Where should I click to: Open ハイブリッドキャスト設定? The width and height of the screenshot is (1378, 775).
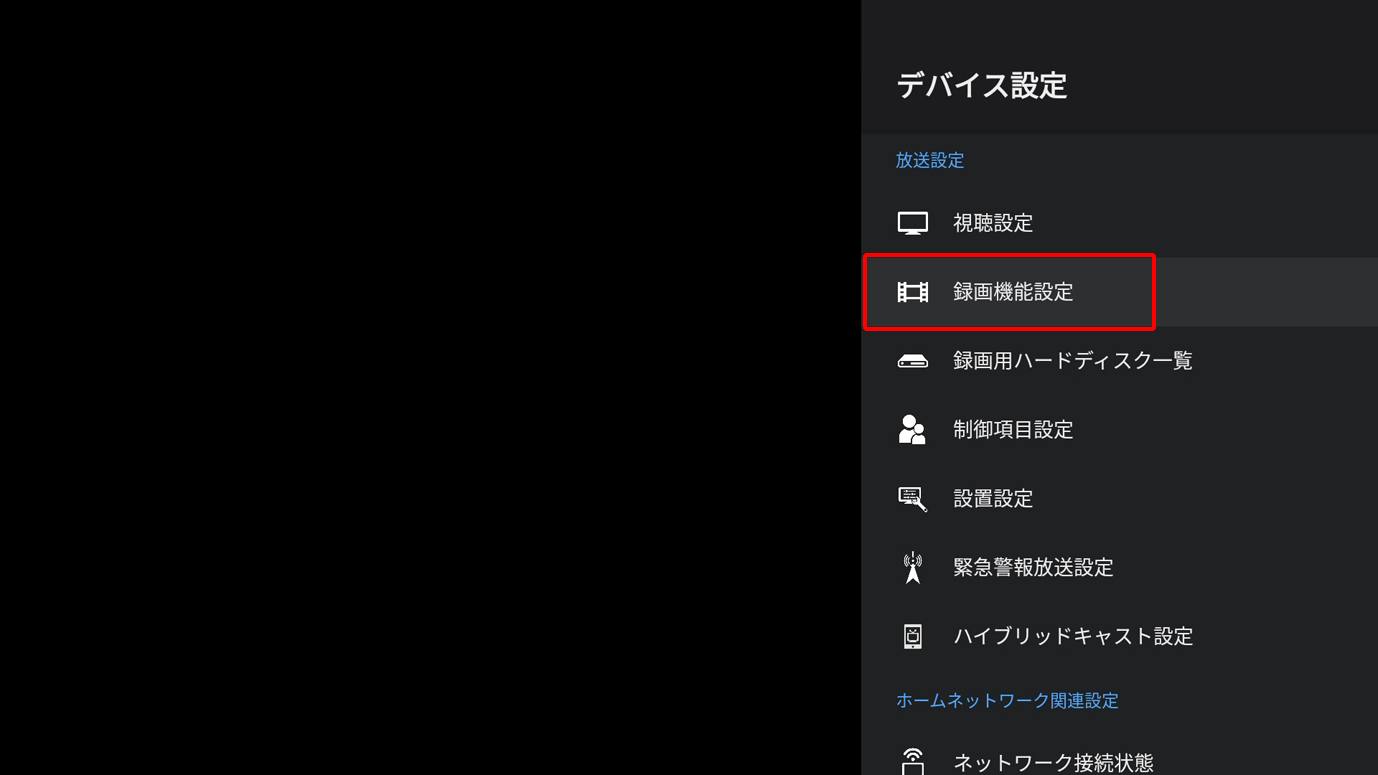[1120, 636]
